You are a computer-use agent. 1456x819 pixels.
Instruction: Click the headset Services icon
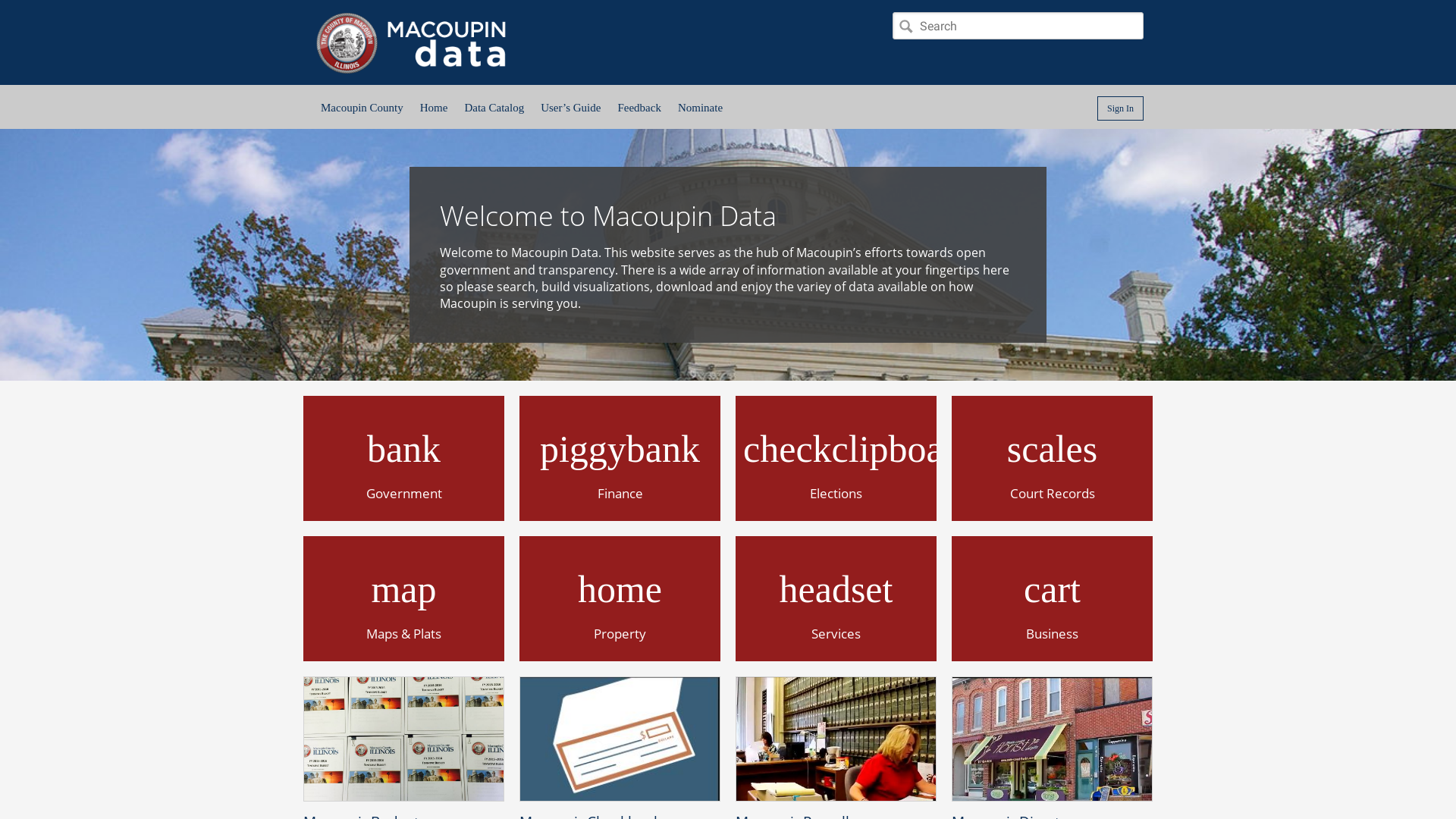click(x=836, y=598)
